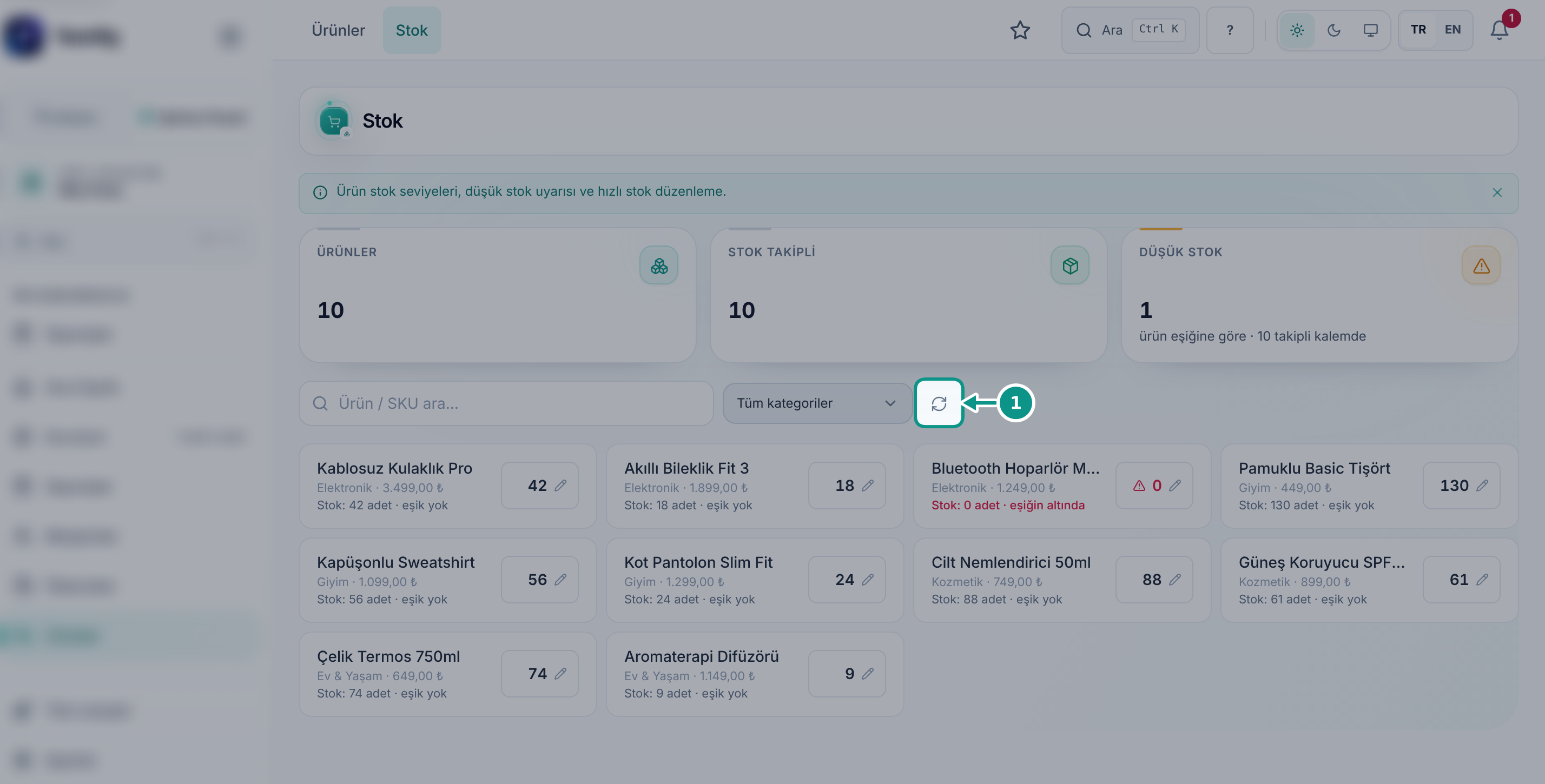The height and width of the screenshot is (784, 1545).
Task: Select EN language
Action: click(1452, 30)
